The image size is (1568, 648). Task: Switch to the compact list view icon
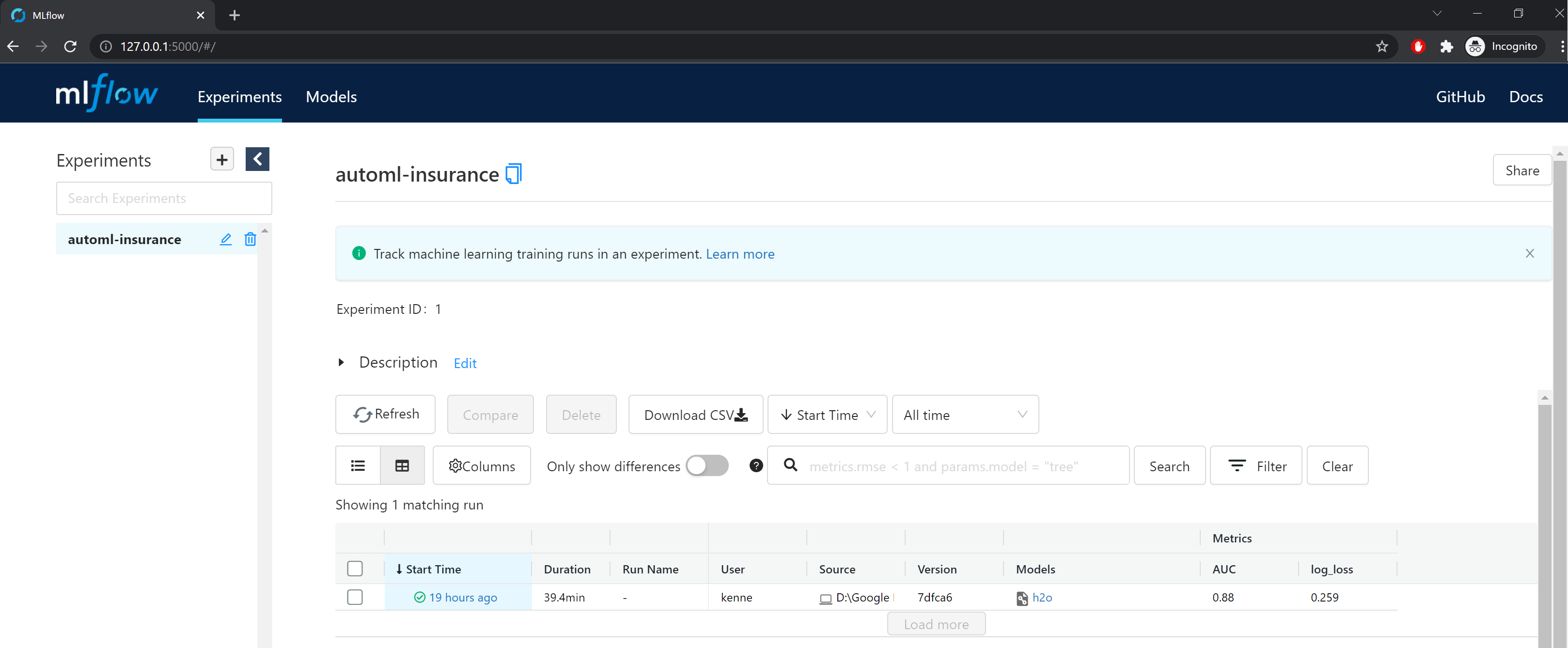coord(358,465)
